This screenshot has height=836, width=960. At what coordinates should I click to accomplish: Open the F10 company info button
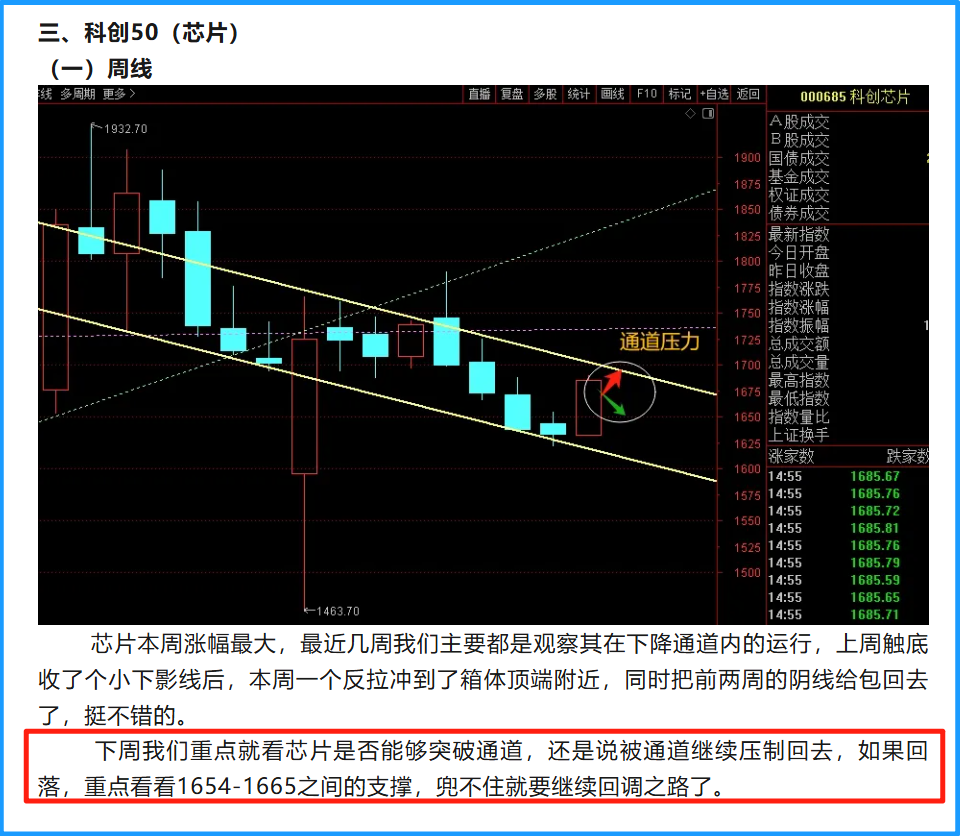(x=647, y=94)
